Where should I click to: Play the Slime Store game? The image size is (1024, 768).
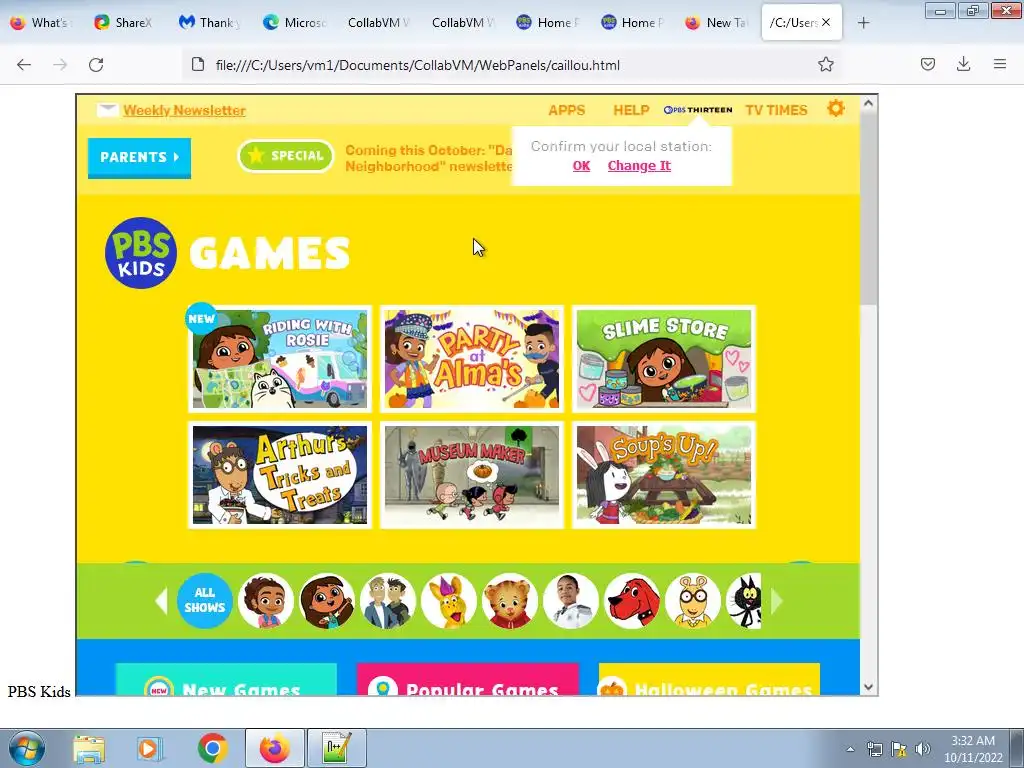(664, 359)
